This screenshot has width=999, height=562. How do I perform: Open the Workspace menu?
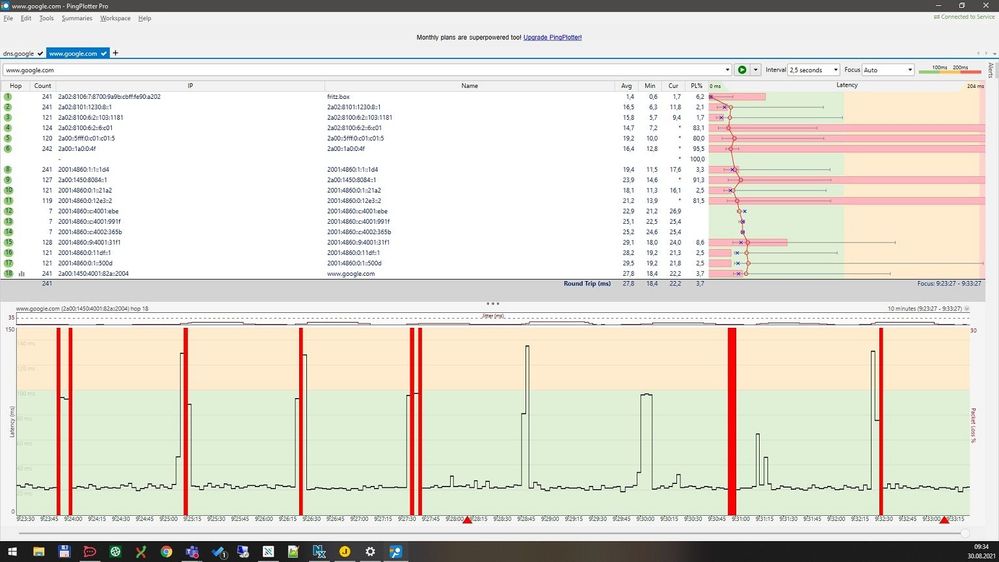pyautogui.click(x=115, y=18)
